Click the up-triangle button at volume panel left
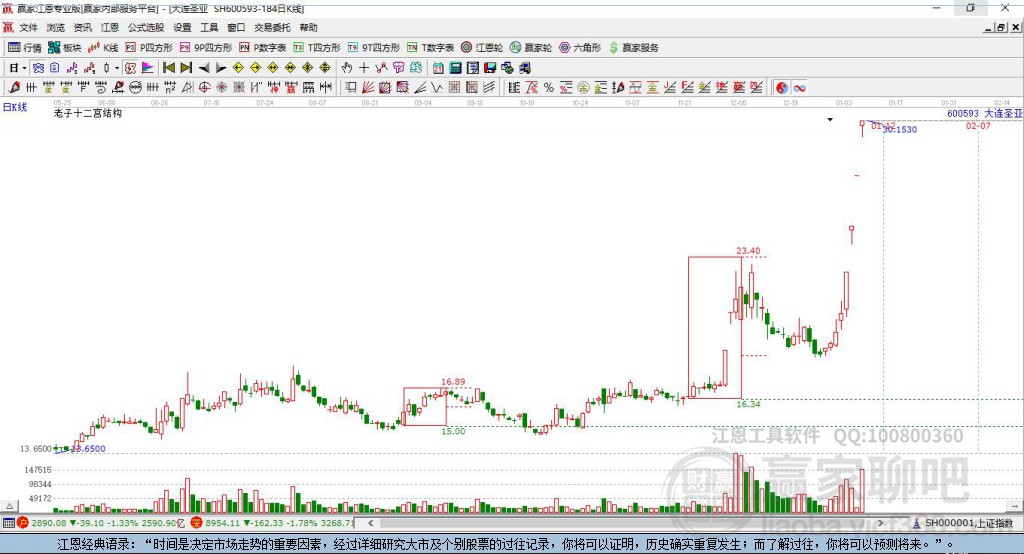This screenshot has height=554, width=1024. point(9,506)
